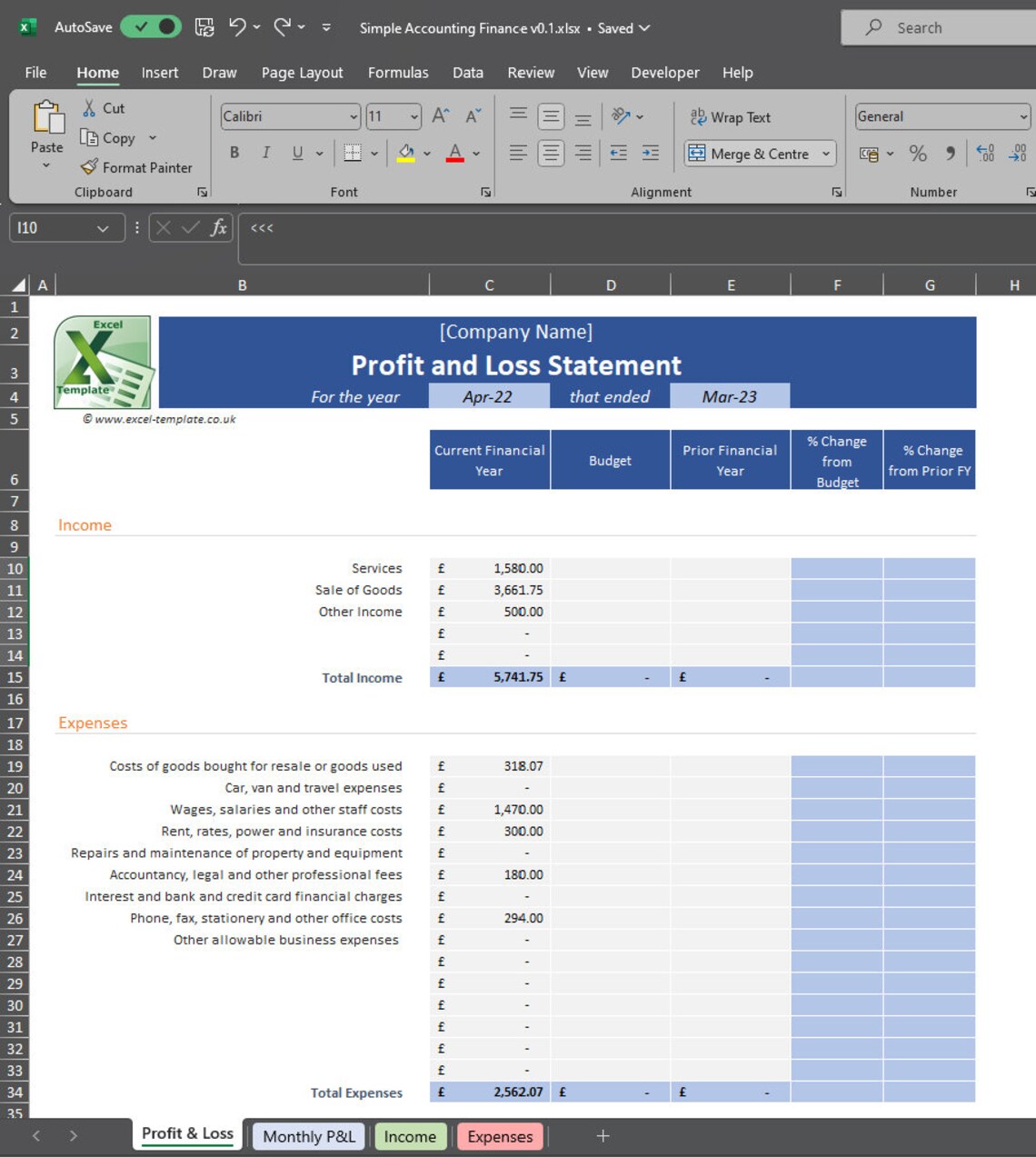Toggle the AutoSave switch off
Screen dimensions: 1036x1157
coord(151,28)
